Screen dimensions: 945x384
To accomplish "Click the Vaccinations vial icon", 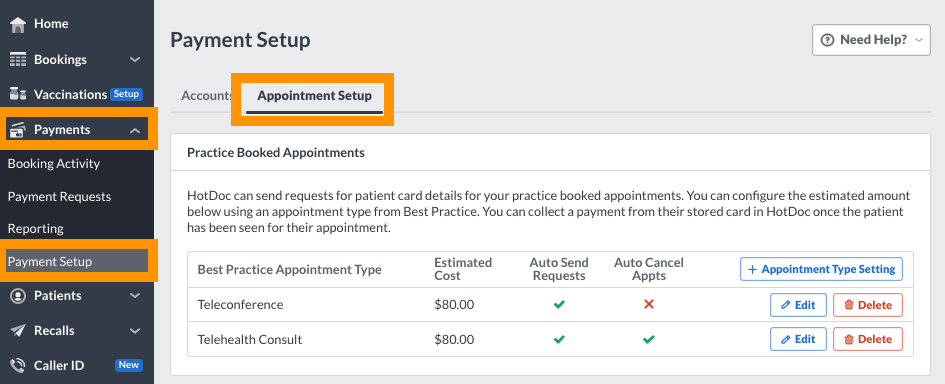I will pos(18,94).
